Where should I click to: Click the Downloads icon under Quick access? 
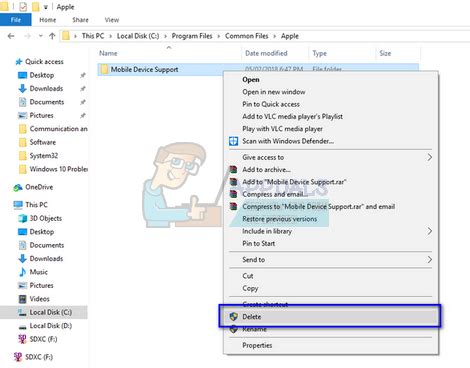pyautogui.click(x=22, y=88)
